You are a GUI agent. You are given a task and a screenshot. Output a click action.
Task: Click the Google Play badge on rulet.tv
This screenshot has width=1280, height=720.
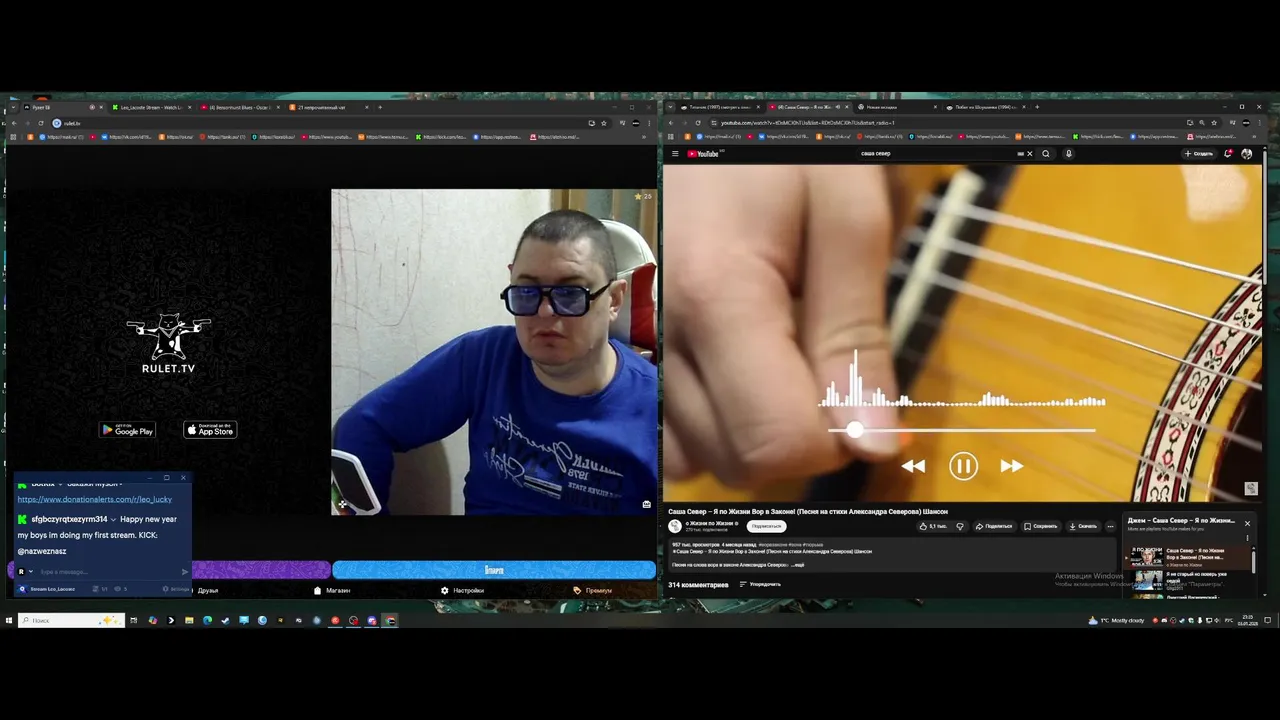127,430
